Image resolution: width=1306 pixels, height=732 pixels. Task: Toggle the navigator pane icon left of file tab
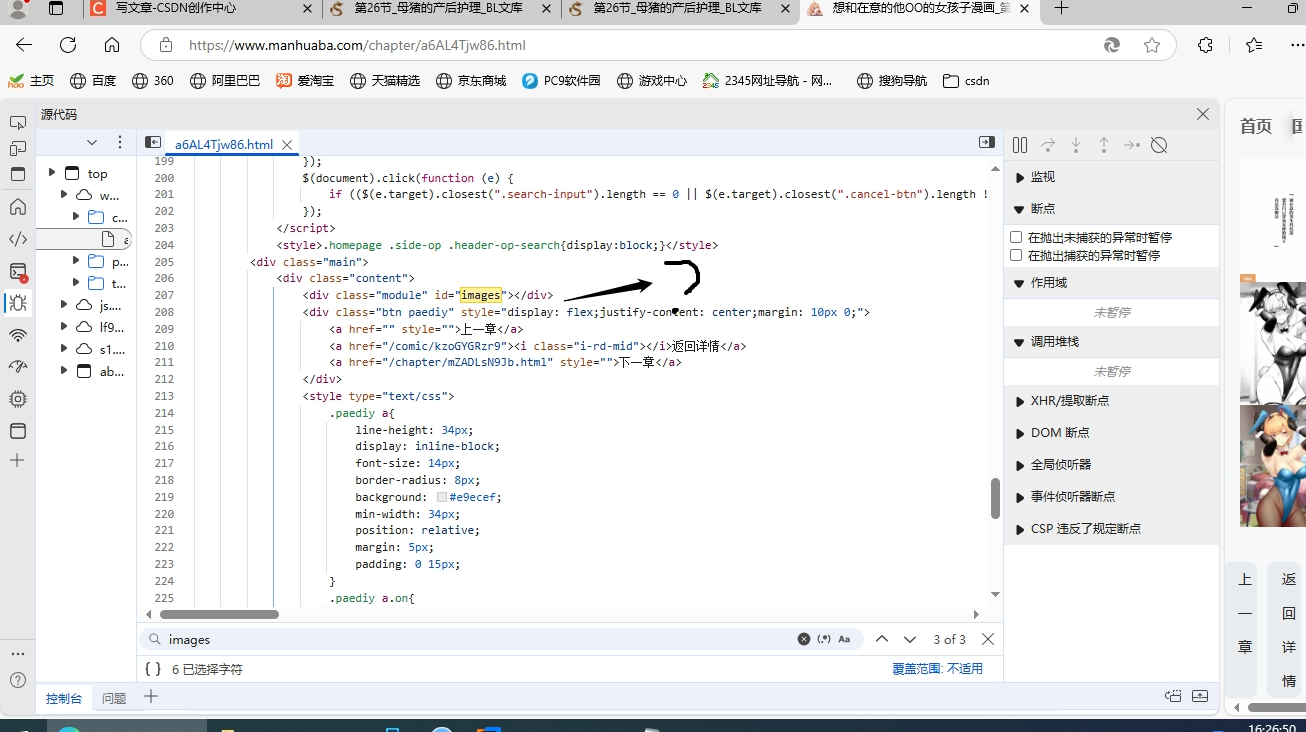pyautogui.click(x=153, y=142)
